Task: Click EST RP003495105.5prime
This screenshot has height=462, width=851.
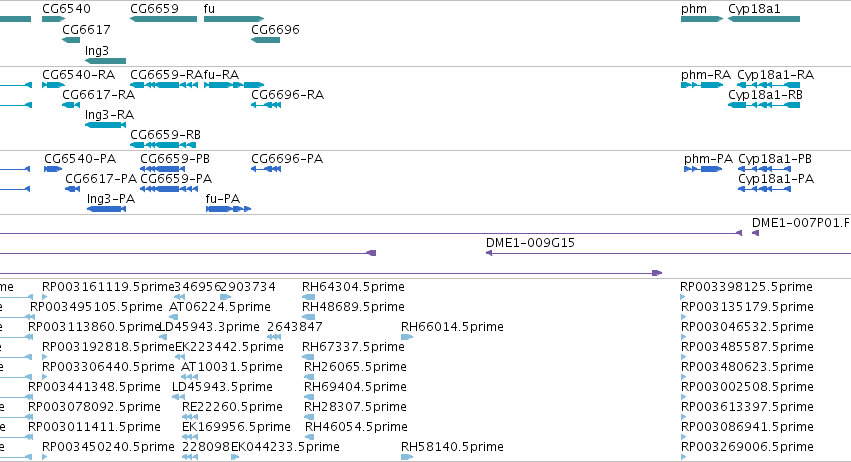Action: pos(96,307)
